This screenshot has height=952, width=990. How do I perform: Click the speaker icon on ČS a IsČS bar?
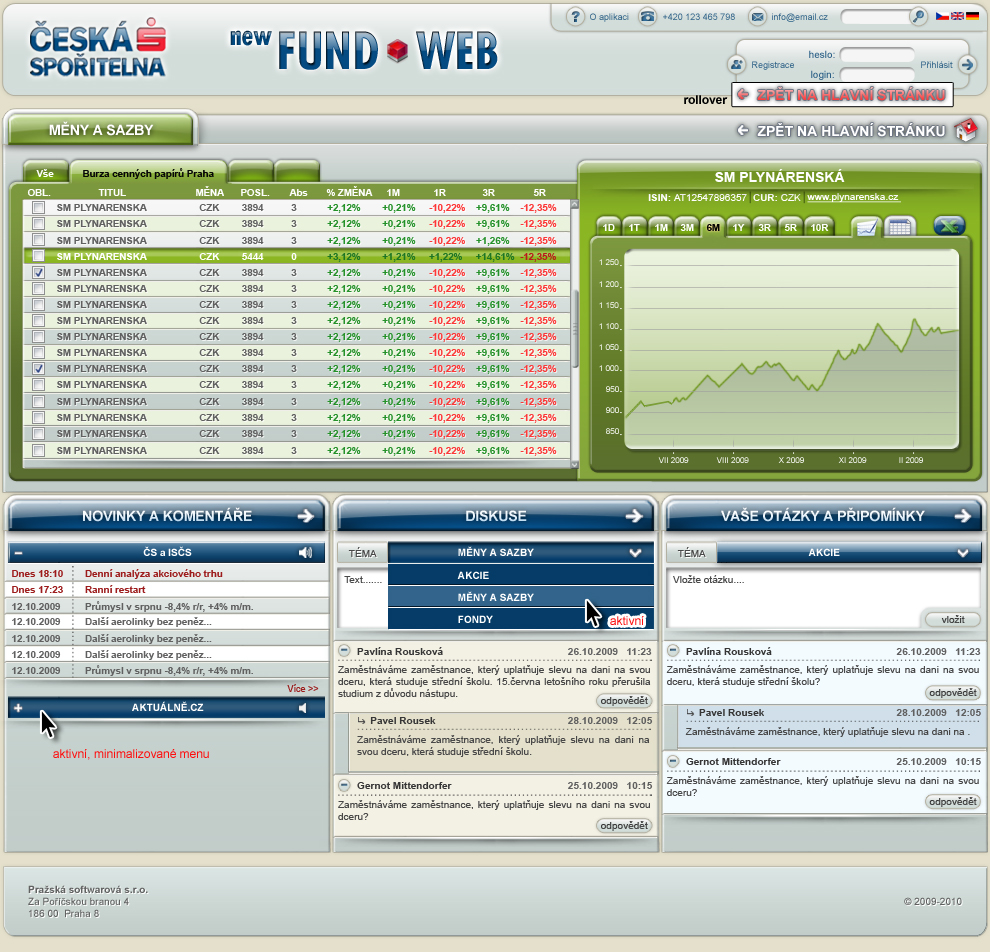(x=306, y=552)
